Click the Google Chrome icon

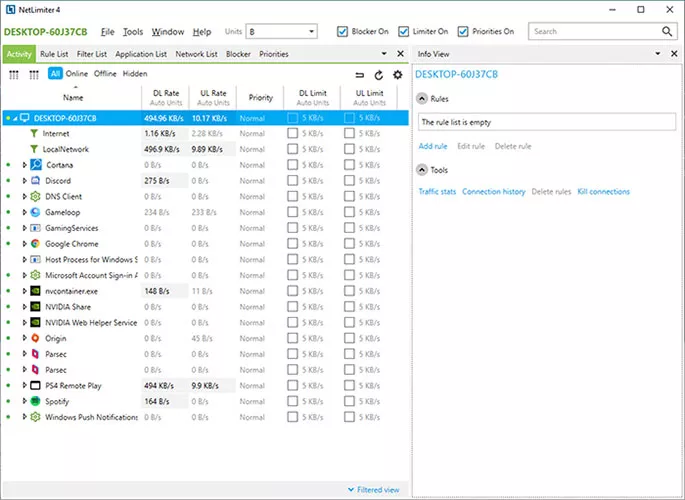tap(35, 244)
